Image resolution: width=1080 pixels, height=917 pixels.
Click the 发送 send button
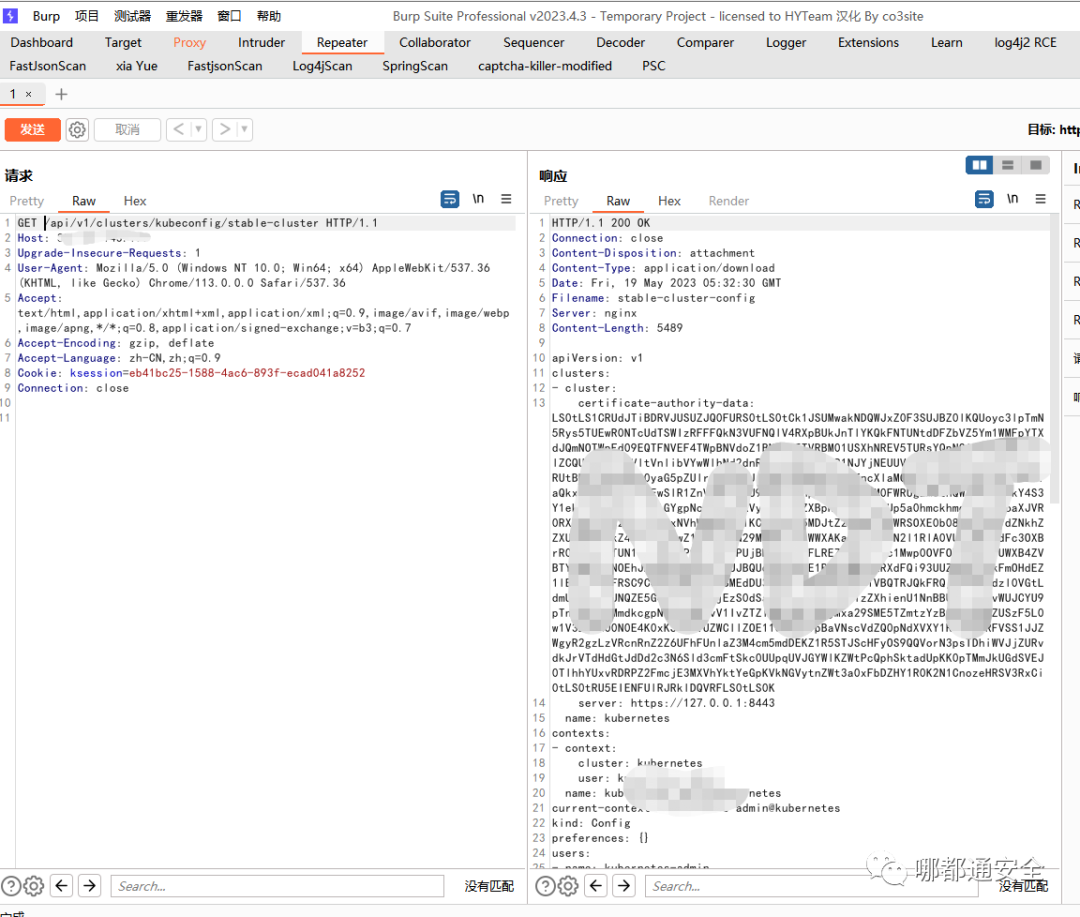pos(32,130)
